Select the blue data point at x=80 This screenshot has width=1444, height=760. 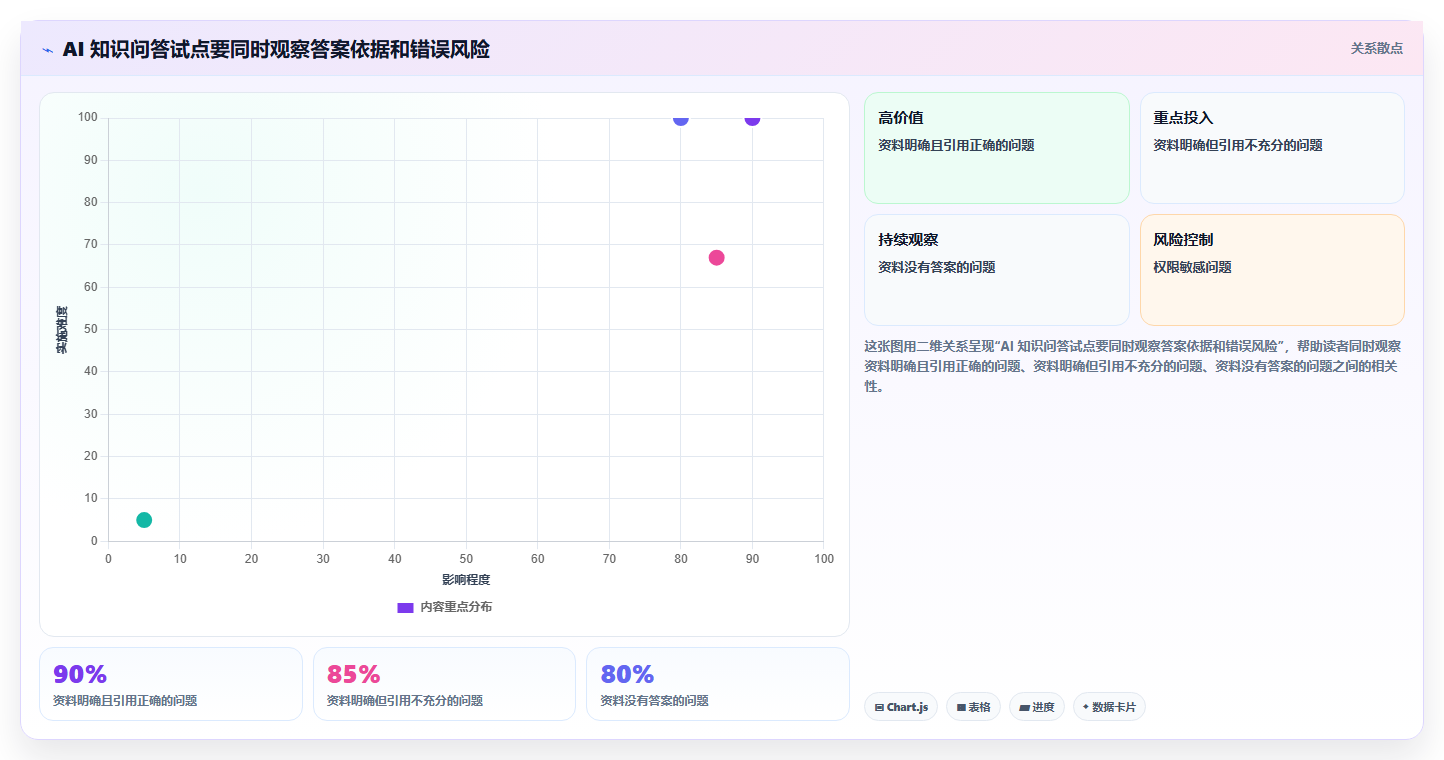click(x=681, y=119)
